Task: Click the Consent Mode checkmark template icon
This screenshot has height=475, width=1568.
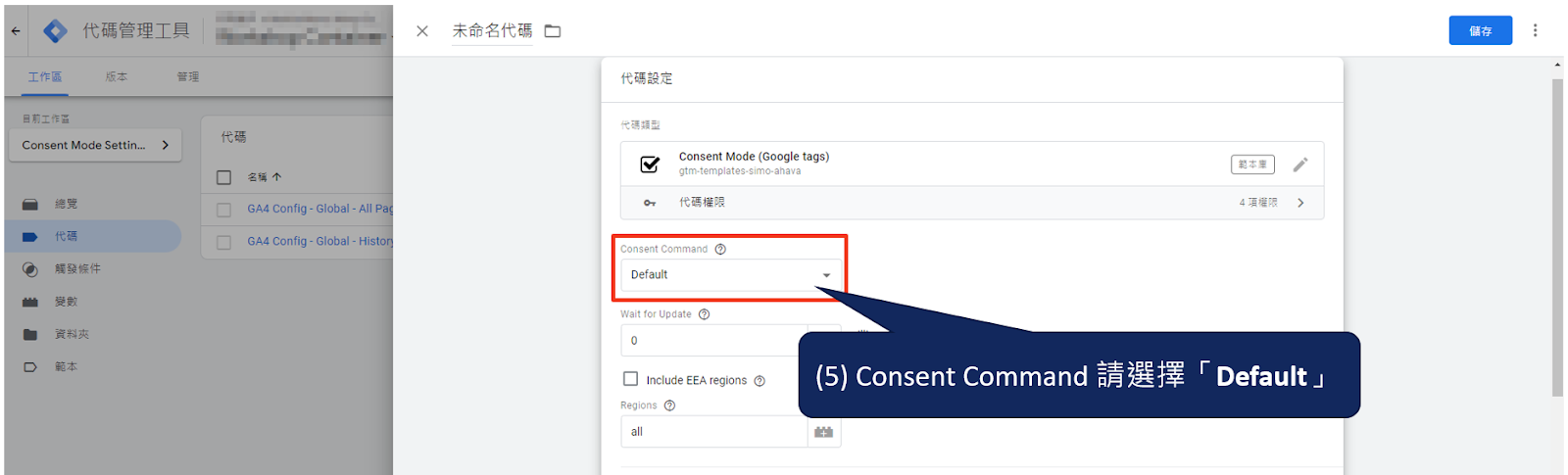Action: [x=650, y=165]
